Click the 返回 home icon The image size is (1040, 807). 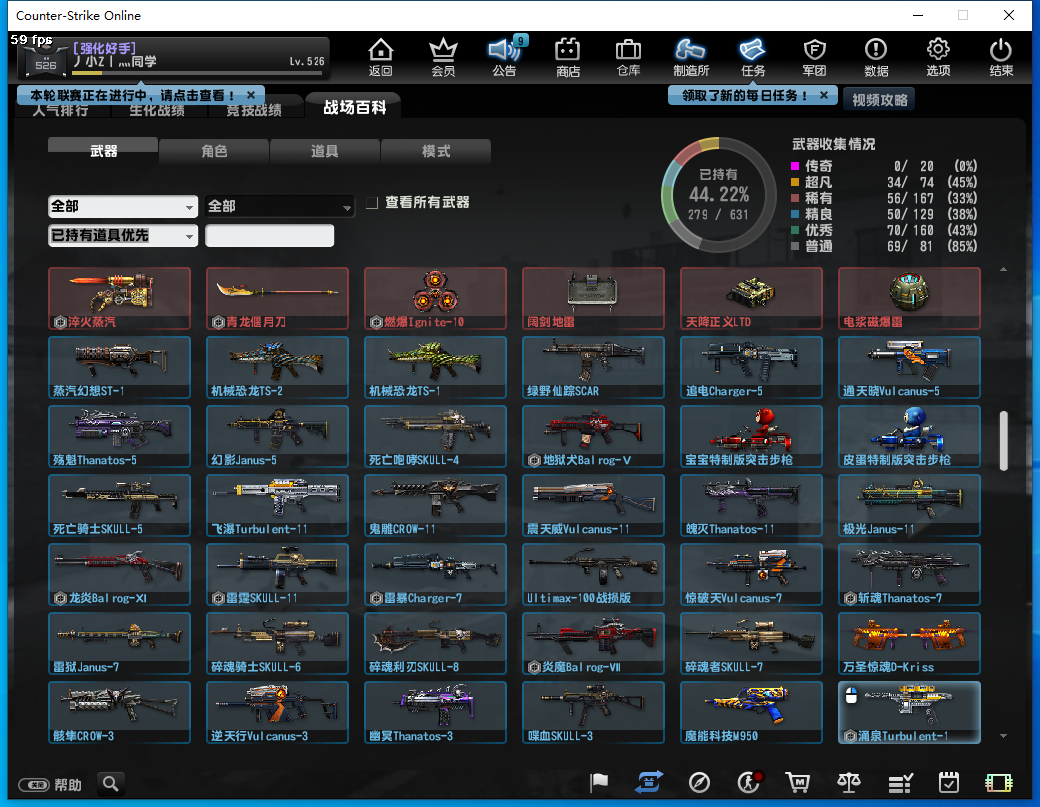[x=380, y=57]
